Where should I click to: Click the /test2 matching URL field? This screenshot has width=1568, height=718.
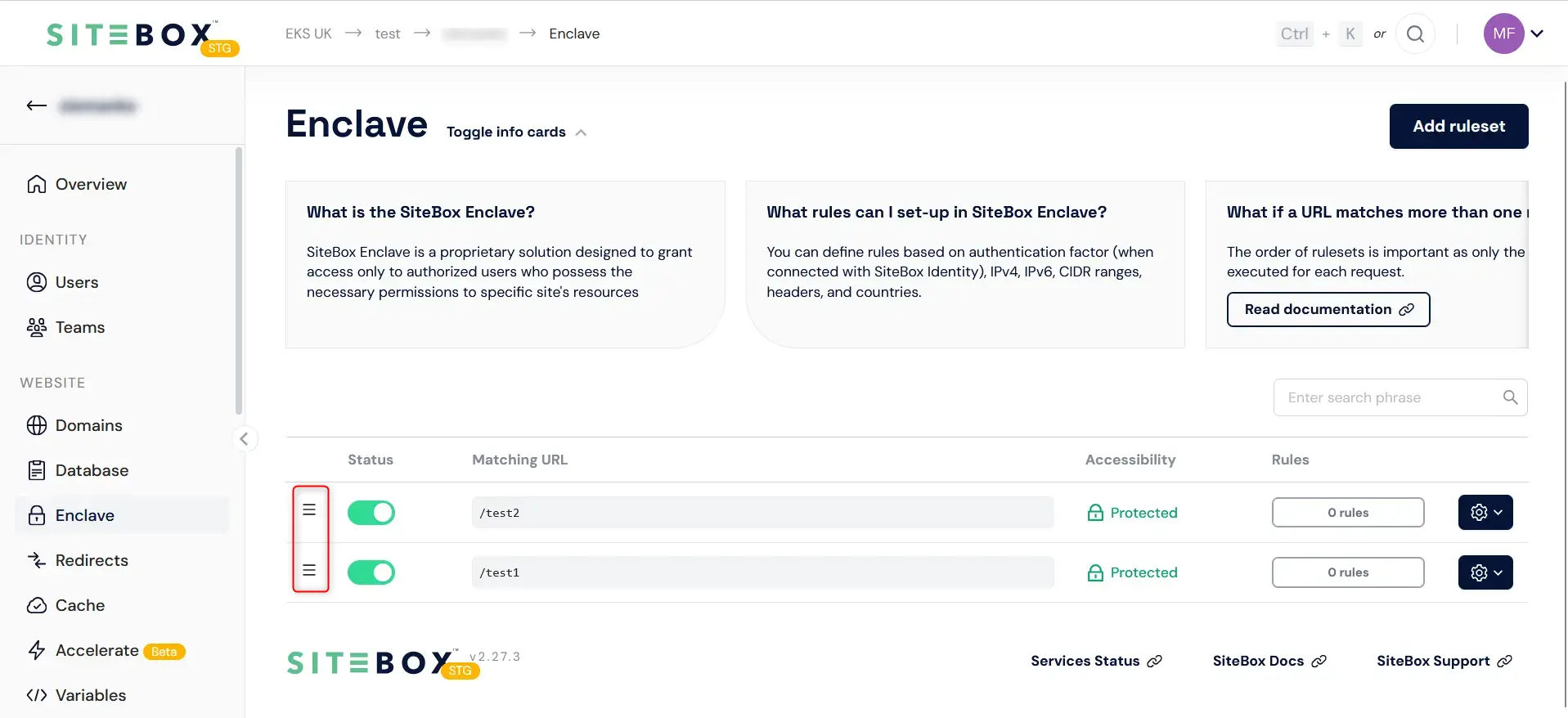(x=762, y=513)
